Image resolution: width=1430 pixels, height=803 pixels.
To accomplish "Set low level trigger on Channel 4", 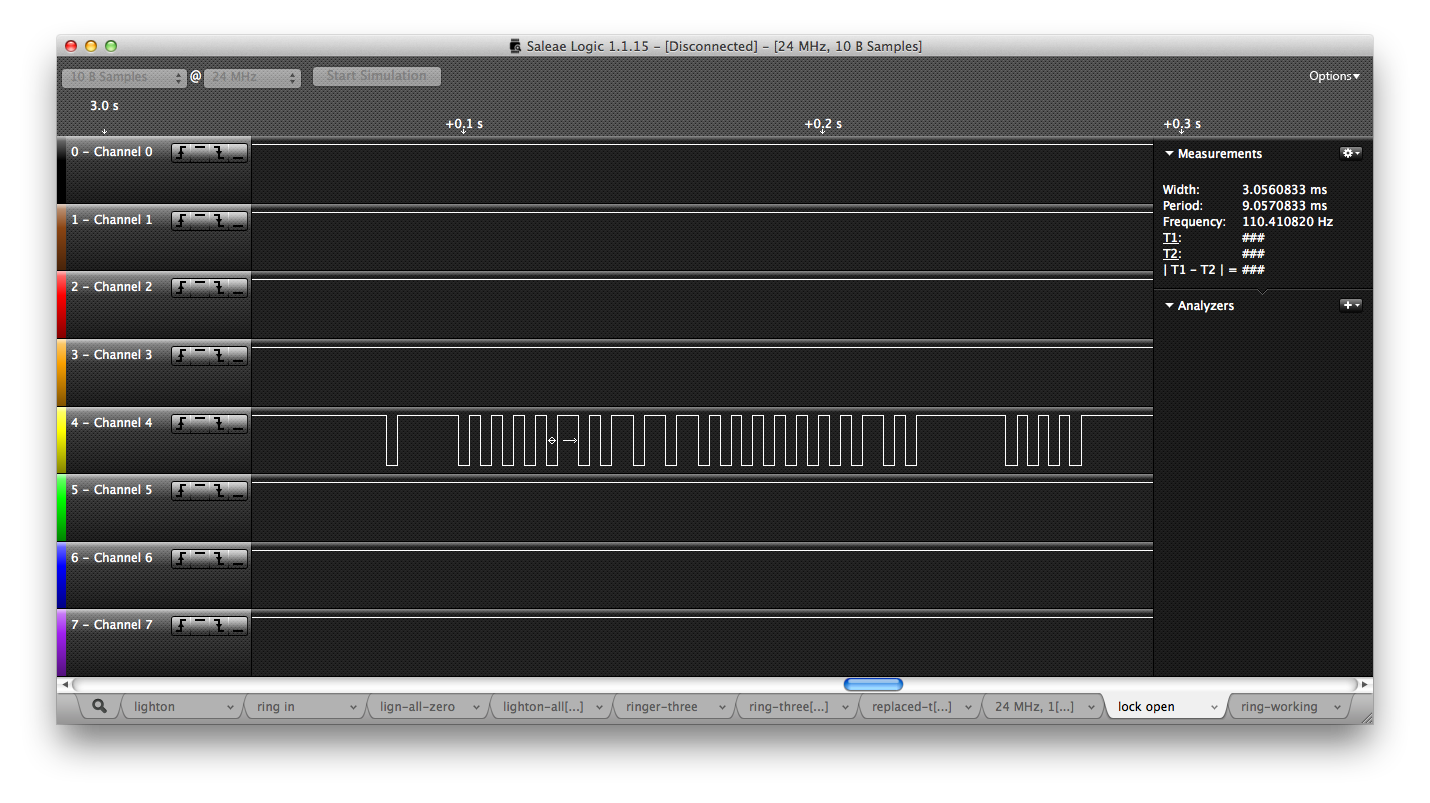I will (238, 424).
